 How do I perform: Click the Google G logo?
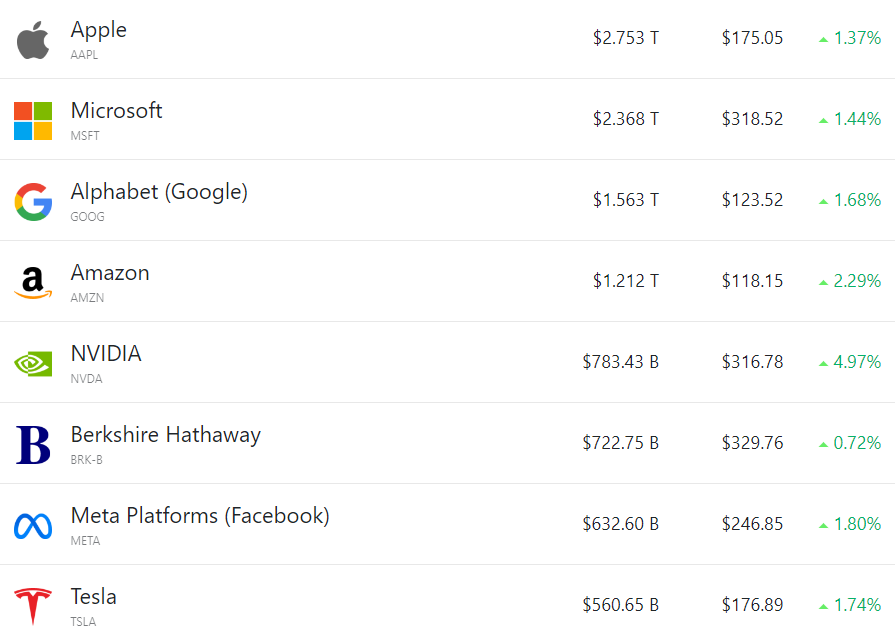point(33,202)
